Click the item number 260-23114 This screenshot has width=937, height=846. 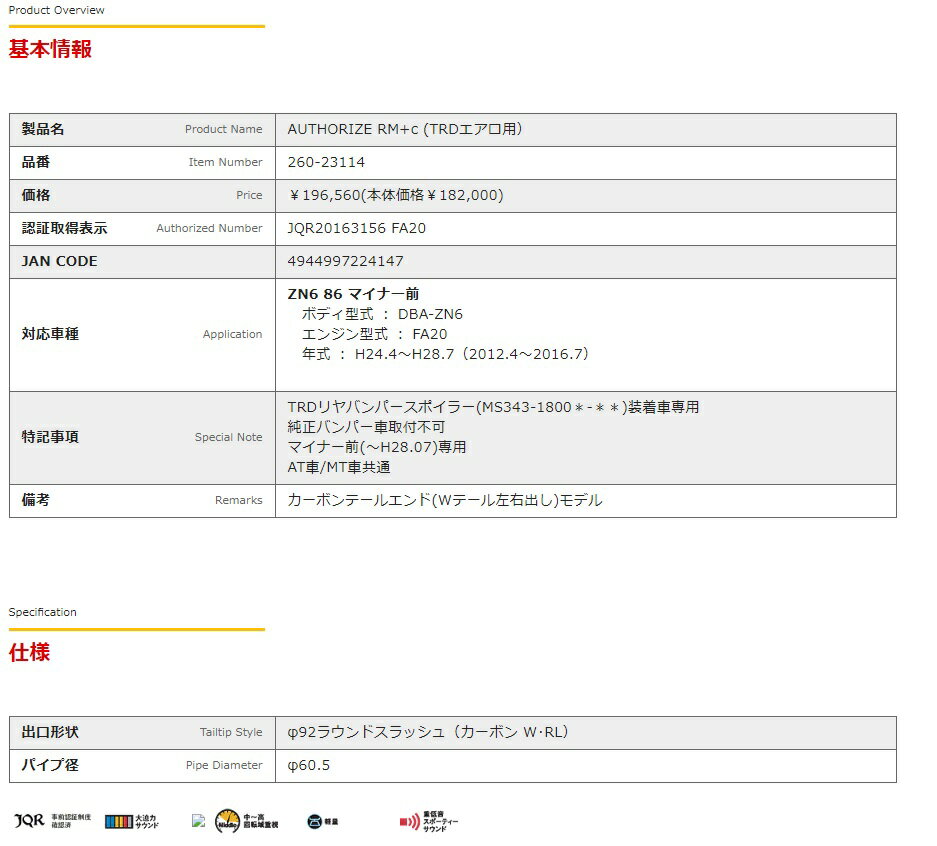(x=326, y=162)
